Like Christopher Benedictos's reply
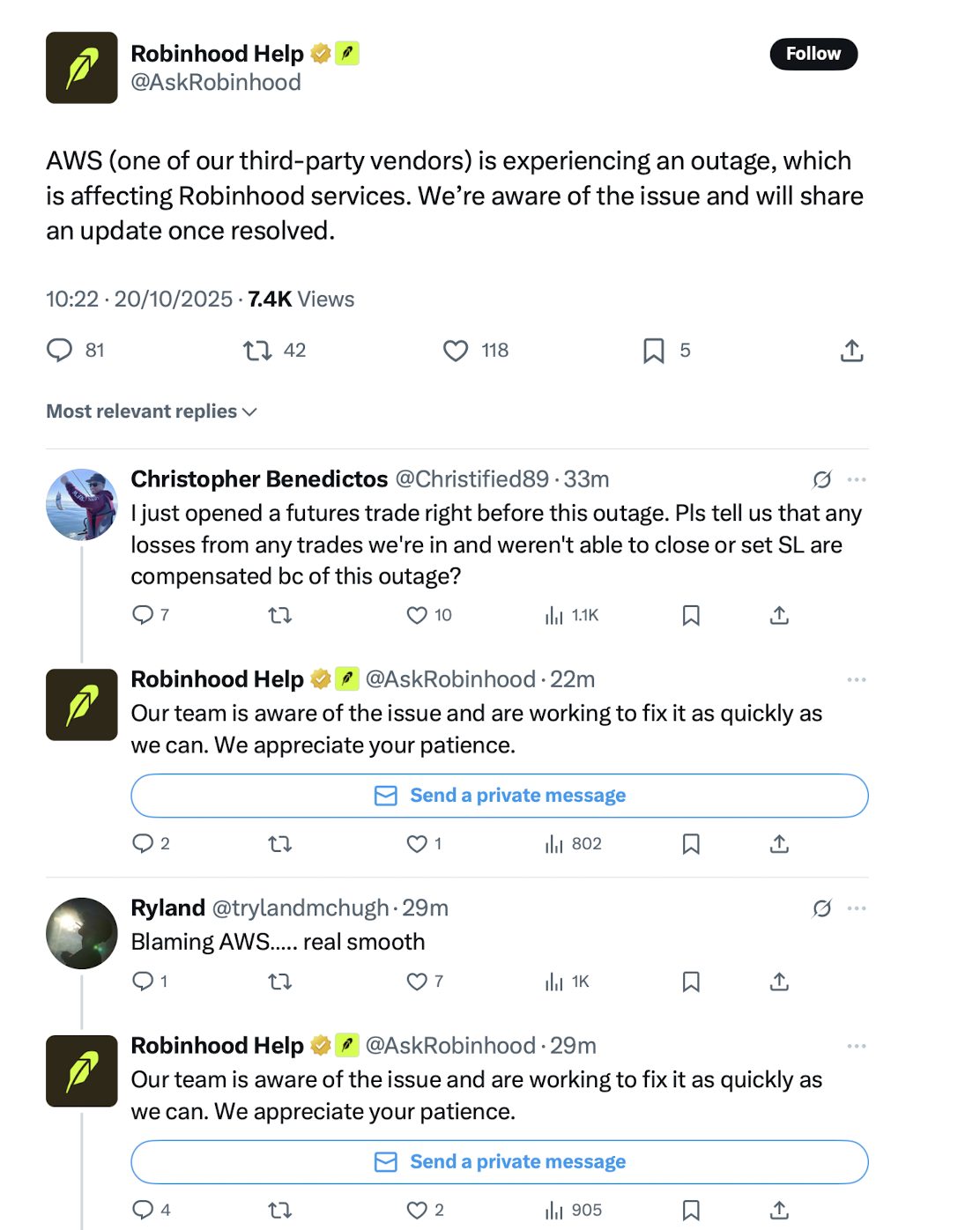 click(417, 615)
